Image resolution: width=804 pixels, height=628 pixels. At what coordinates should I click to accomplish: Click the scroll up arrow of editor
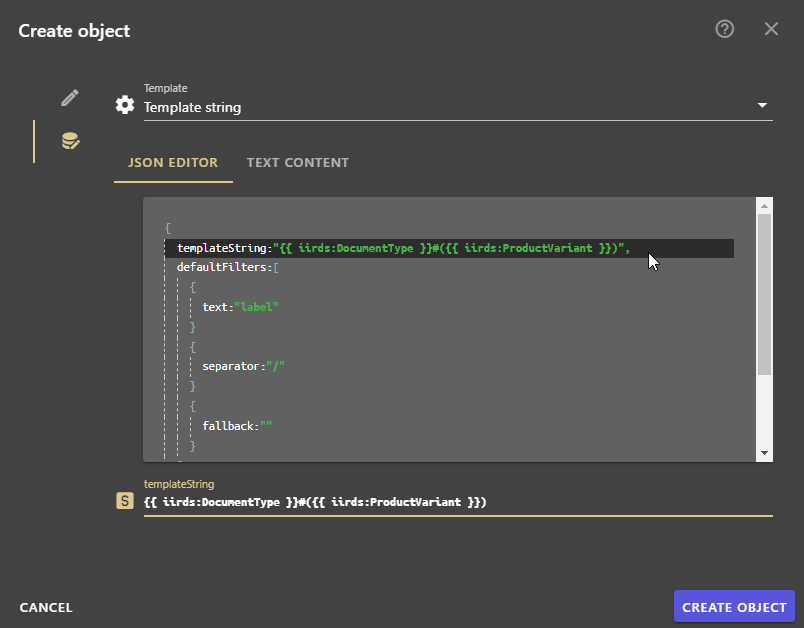tap(764, 206)
